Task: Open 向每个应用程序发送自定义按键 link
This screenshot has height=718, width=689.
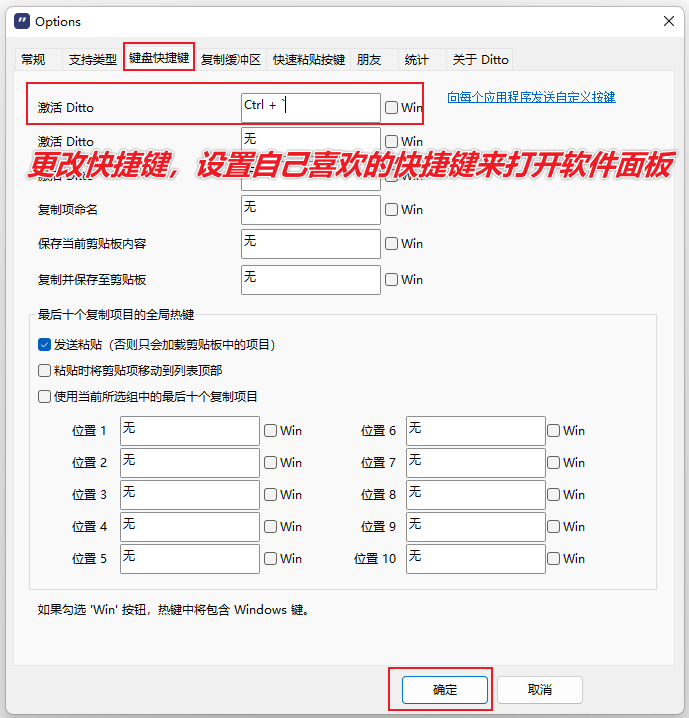Action: pos(531,97)
